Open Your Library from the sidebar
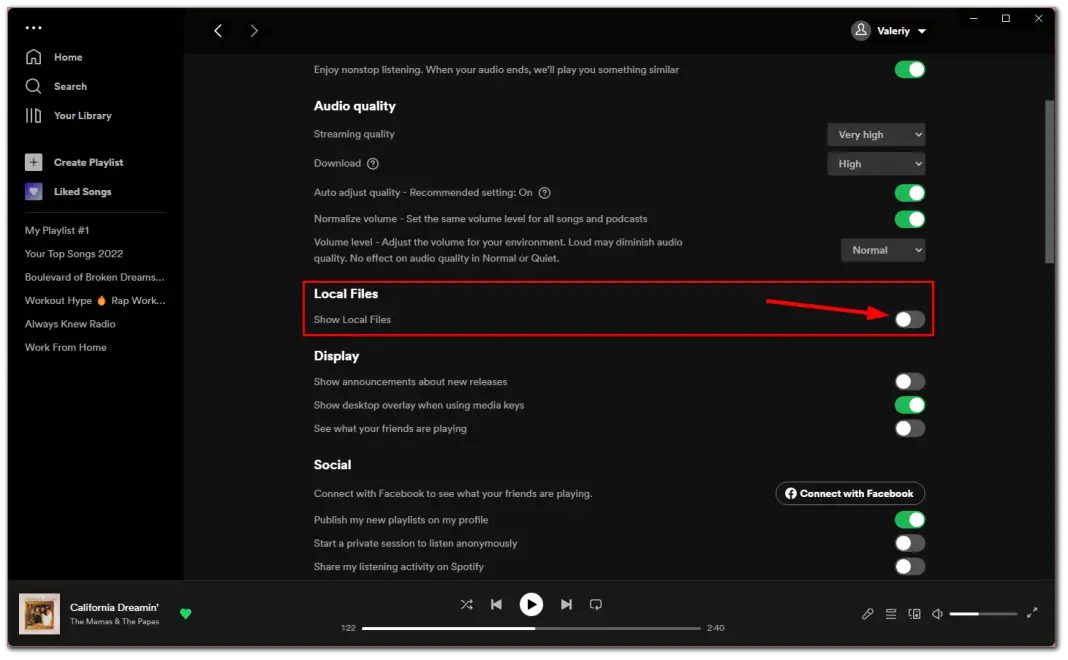Viewport: 1068px width, 660px height. tap(80, 115)
